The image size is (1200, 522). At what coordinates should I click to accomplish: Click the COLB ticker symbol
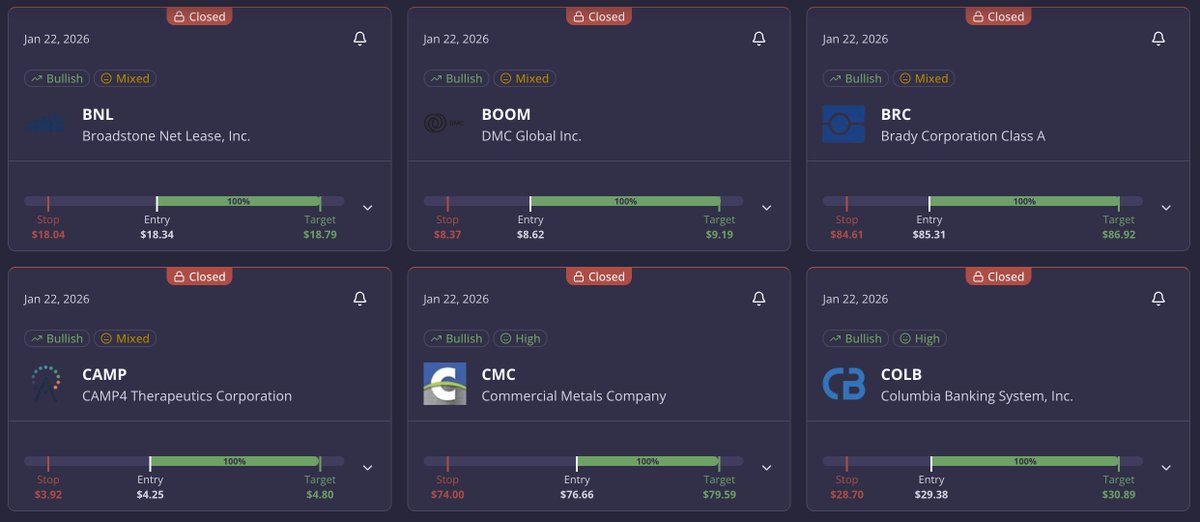(x=901, y=374)
